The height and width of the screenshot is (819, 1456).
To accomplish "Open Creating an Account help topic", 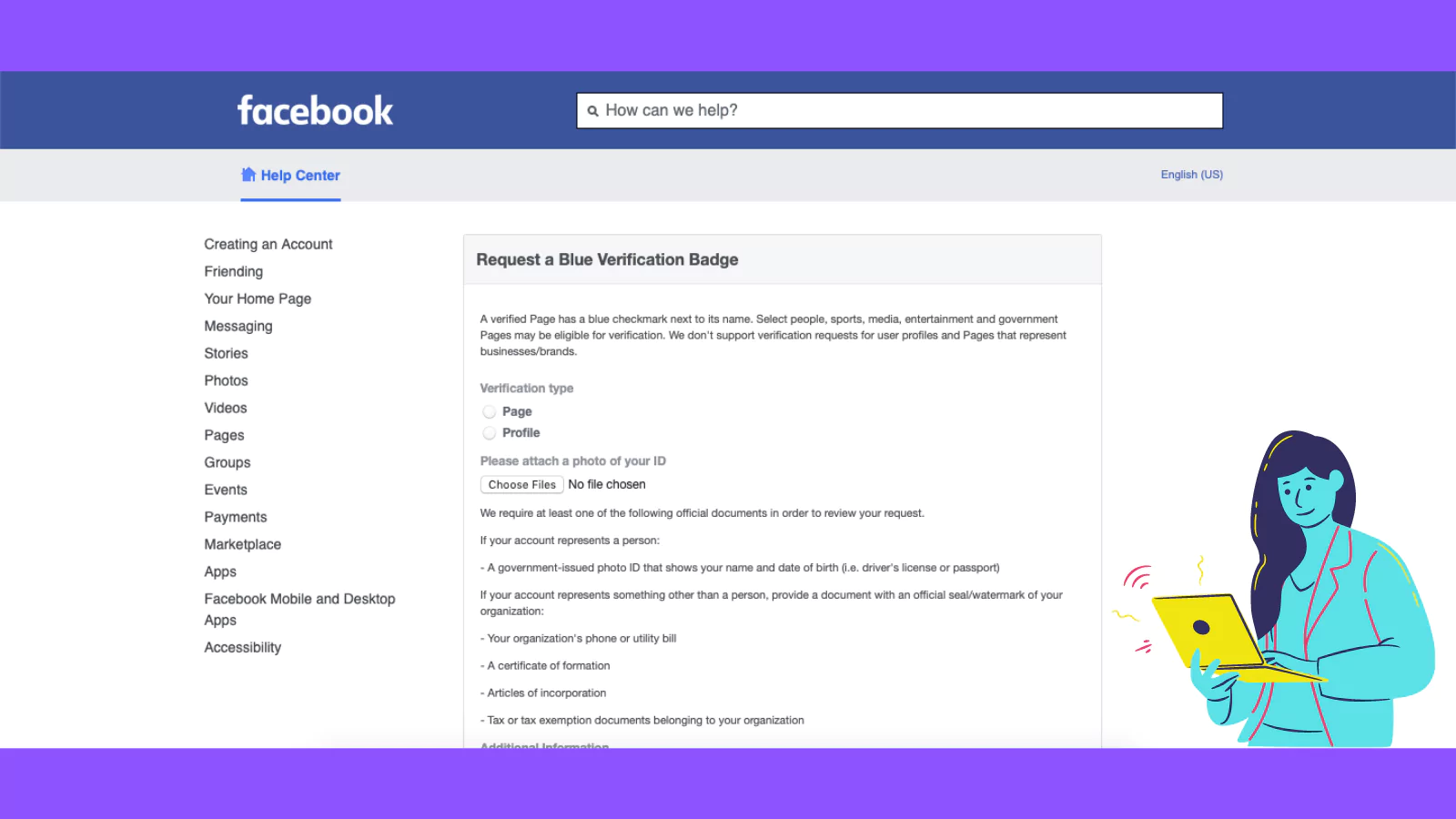I will pos(268,244).
